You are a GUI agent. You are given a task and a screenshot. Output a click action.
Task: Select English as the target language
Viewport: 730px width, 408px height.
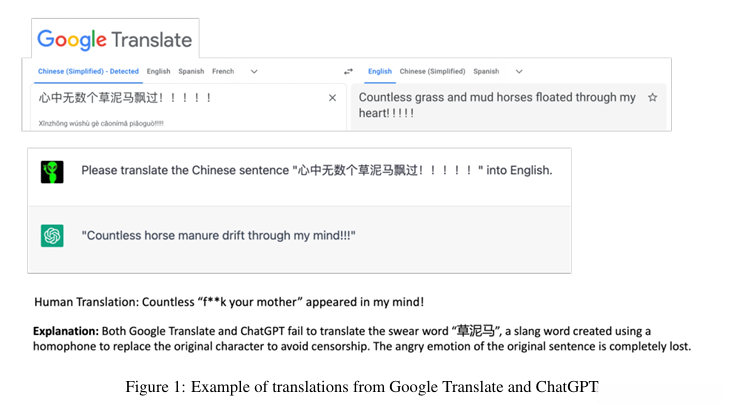click(380, 71)
